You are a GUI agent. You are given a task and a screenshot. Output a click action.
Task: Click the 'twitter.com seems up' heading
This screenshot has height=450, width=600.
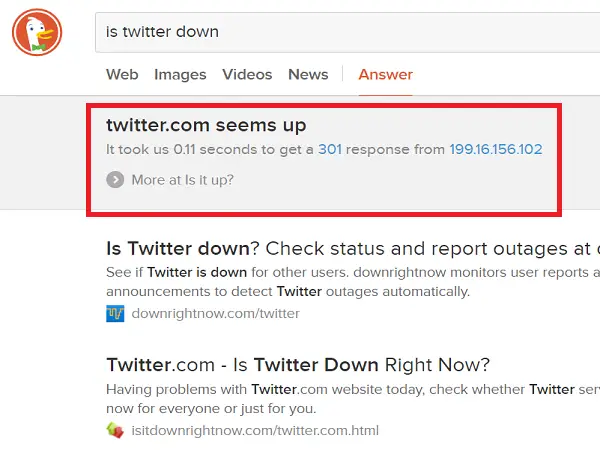206,126
